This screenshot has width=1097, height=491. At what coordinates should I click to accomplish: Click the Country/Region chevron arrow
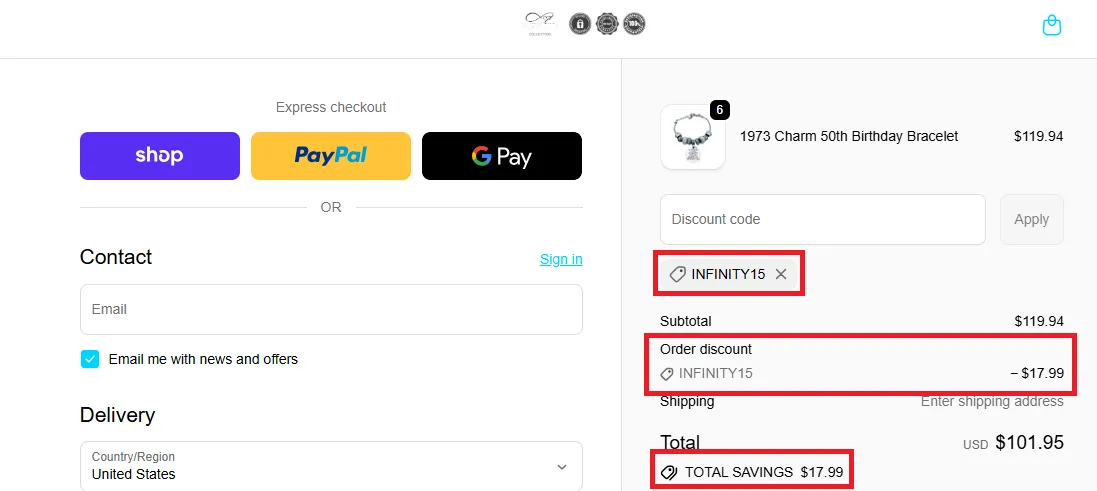(561, 467)
